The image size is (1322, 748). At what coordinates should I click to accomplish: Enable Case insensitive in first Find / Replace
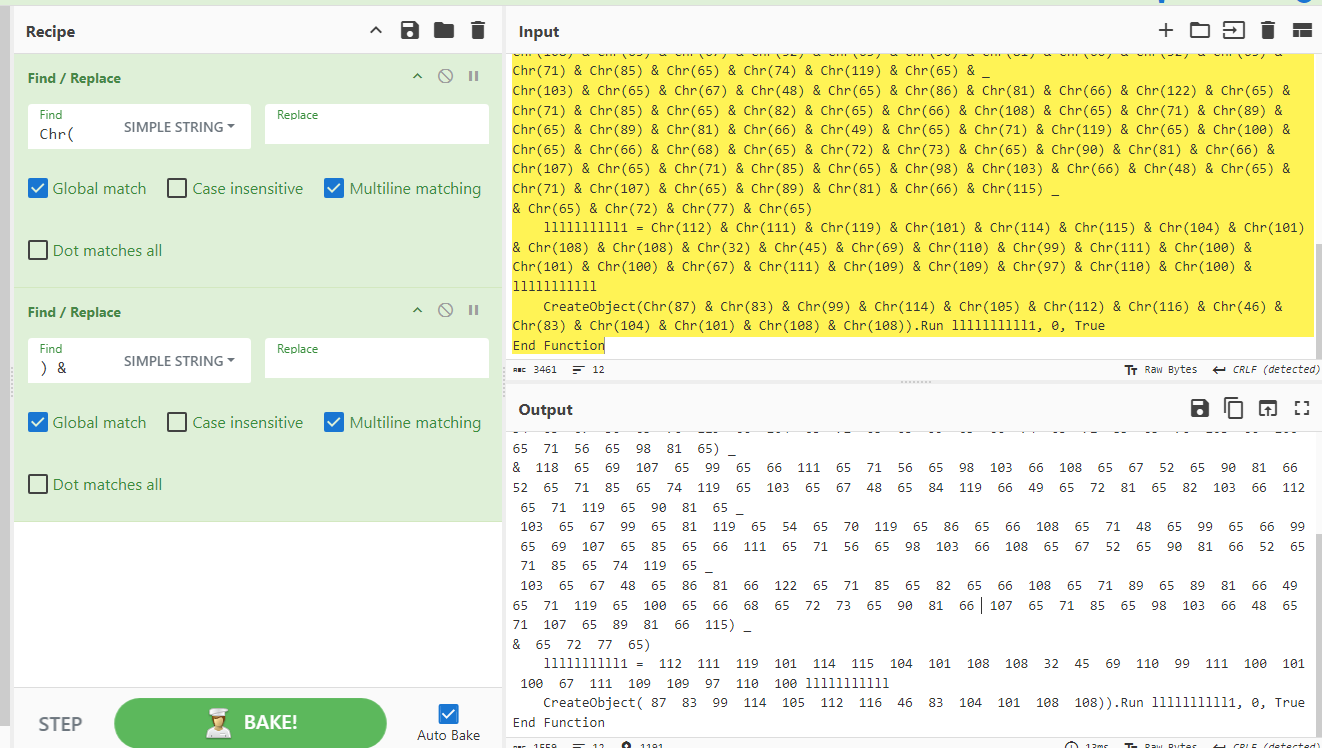[x=177, y=188]
